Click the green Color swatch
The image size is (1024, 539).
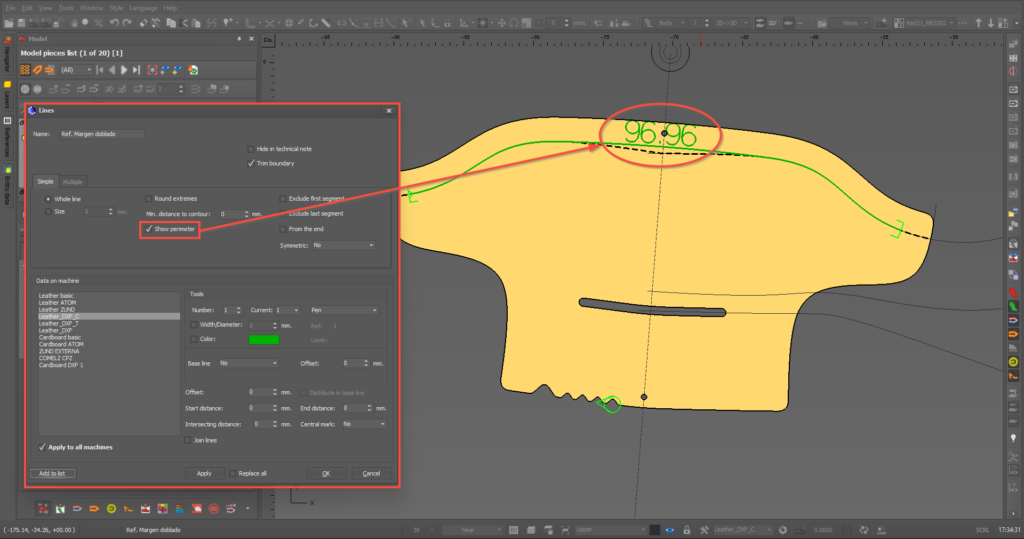click(264, 340)
